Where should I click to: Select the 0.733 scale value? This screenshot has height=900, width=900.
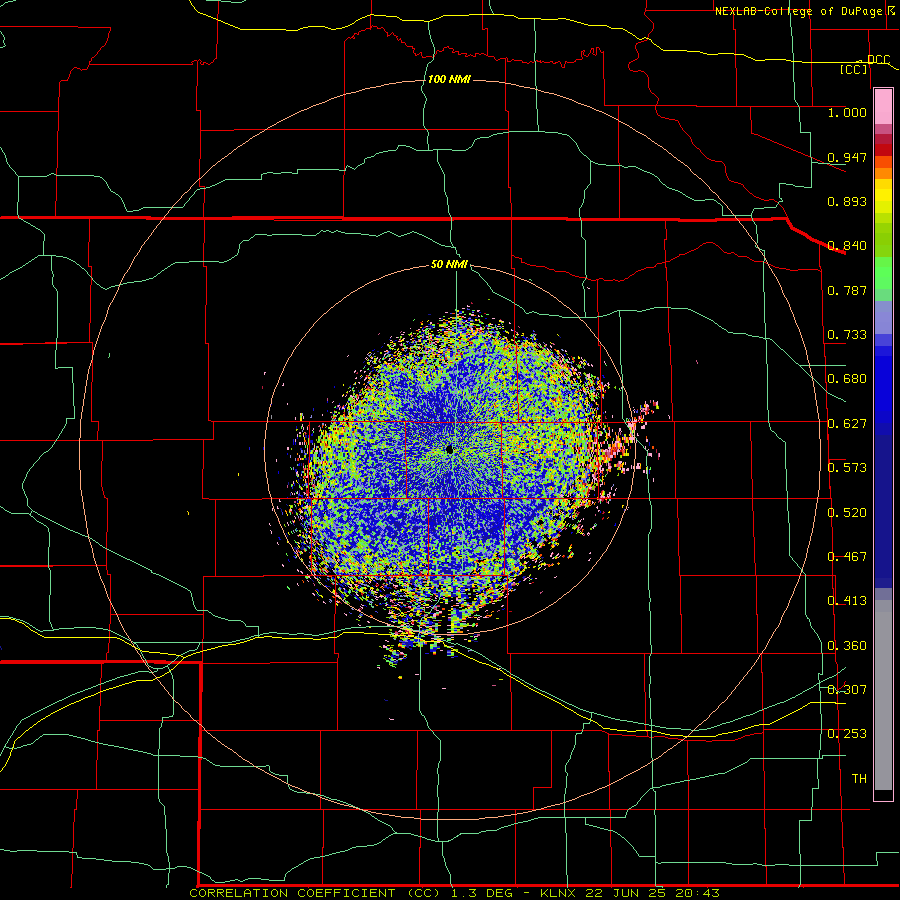point(847,335)
